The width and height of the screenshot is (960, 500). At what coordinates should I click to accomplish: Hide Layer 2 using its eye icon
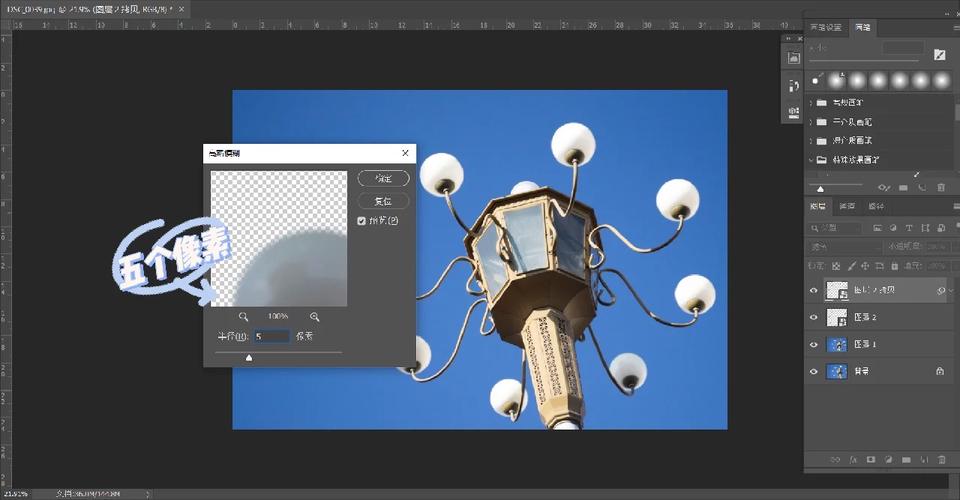pyautogui.click(x=813, y=317)
